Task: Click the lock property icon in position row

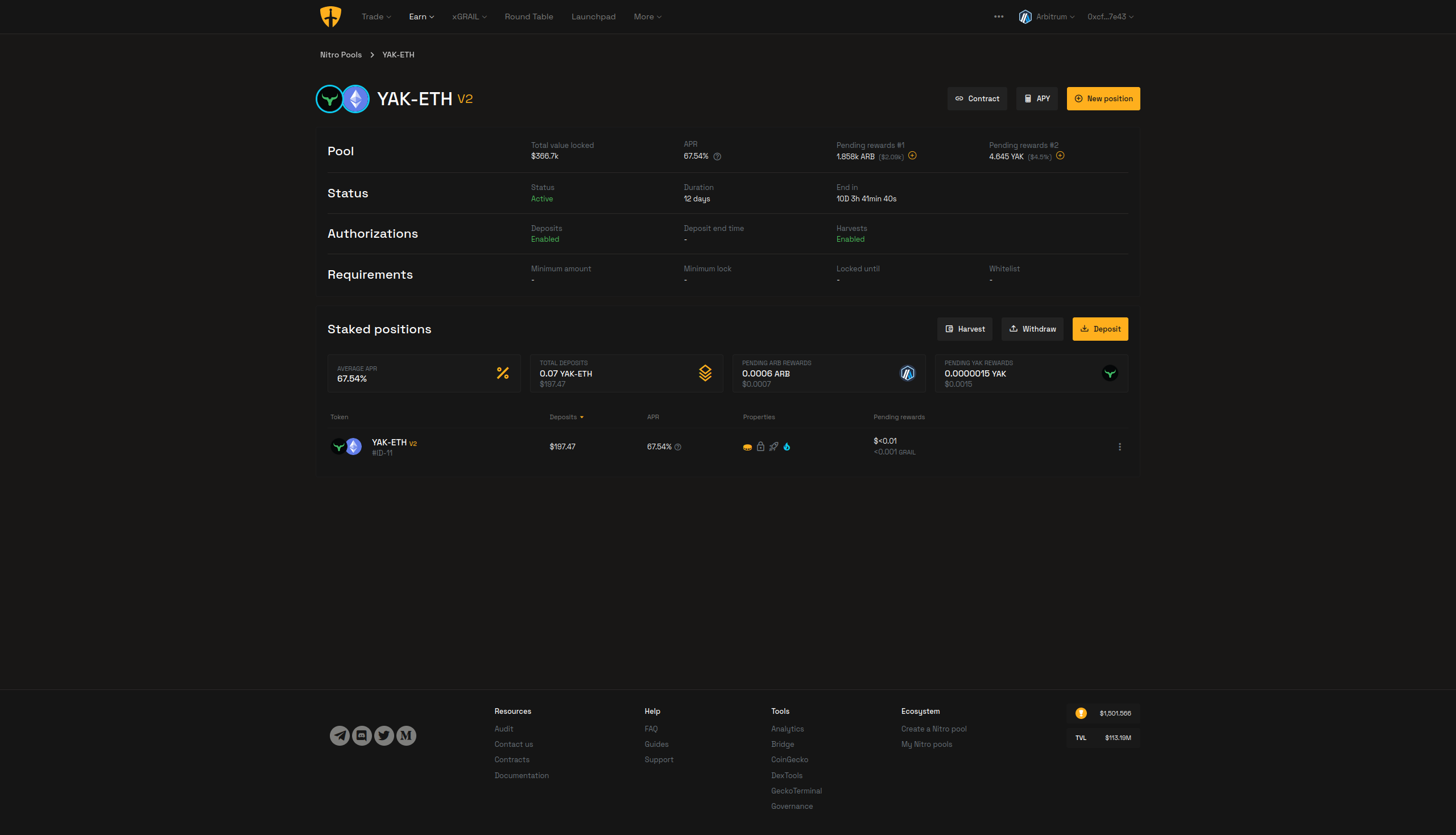Action: click(760, 446)
